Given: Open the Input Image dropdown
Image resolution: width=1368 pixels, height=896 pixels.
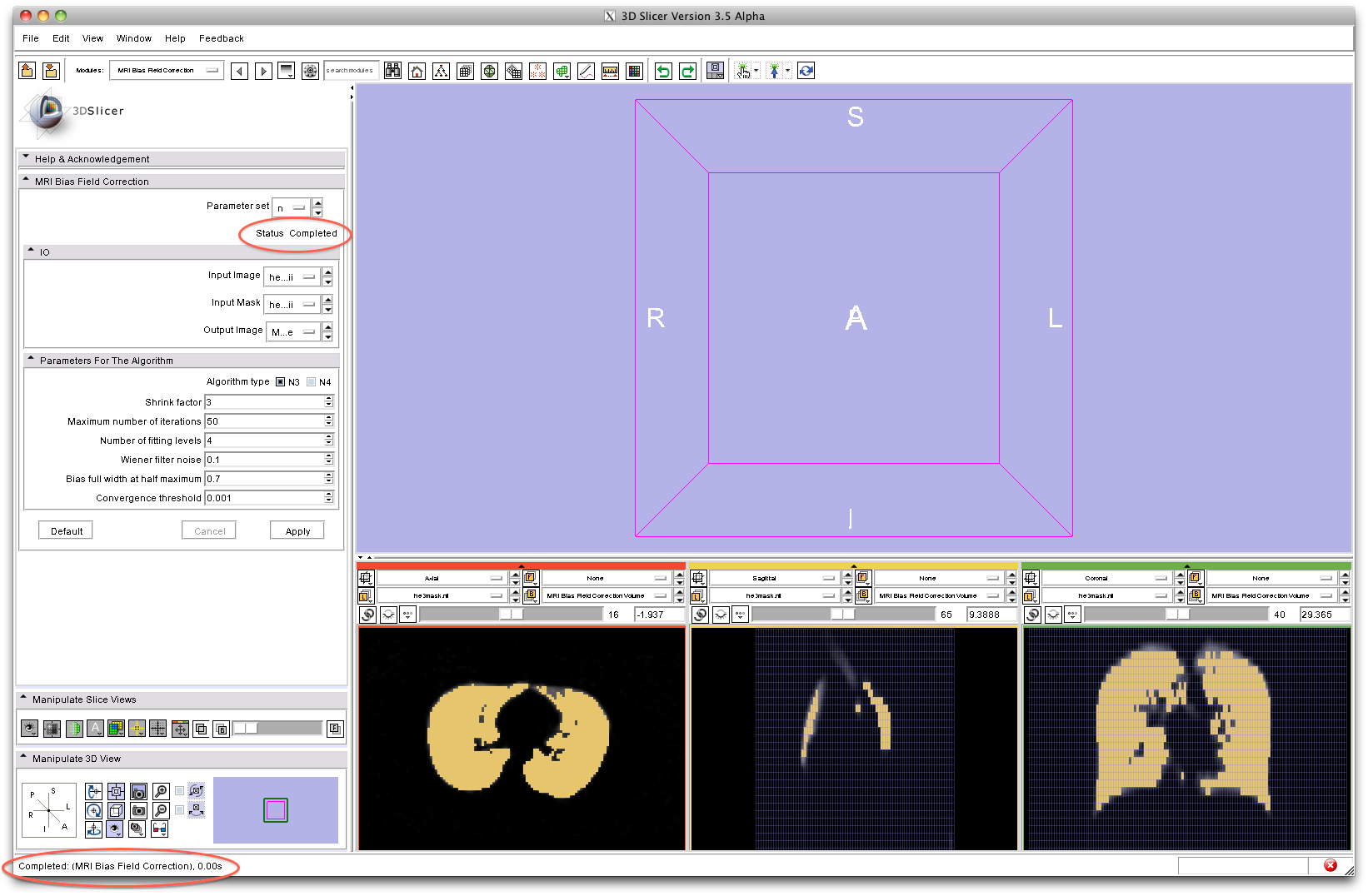Looking at the screenshot, I should click(292, 277).
